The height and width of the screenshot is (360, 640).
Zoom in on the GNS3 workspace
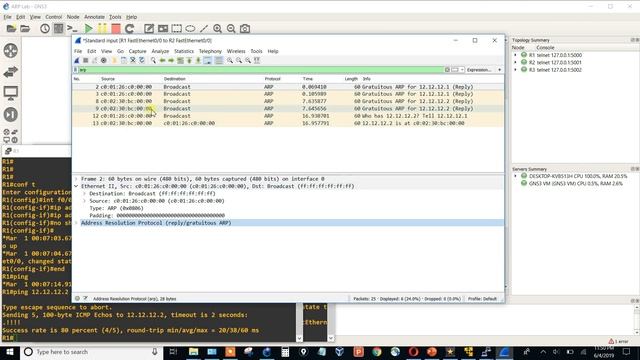coord(218,29)
